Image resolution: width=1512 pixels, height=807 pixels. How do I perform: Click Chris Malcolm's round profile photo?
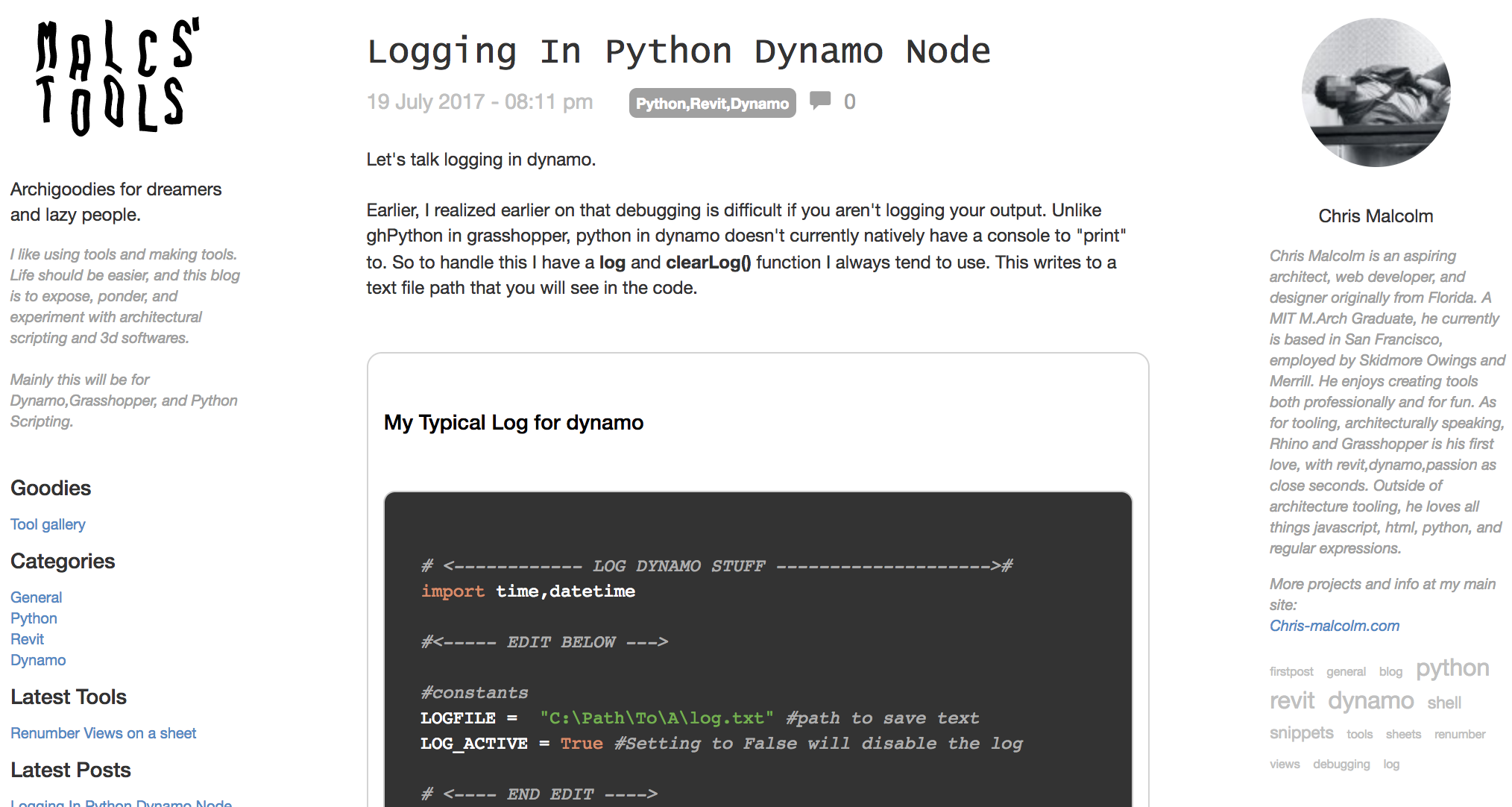tap(1376, 92)
